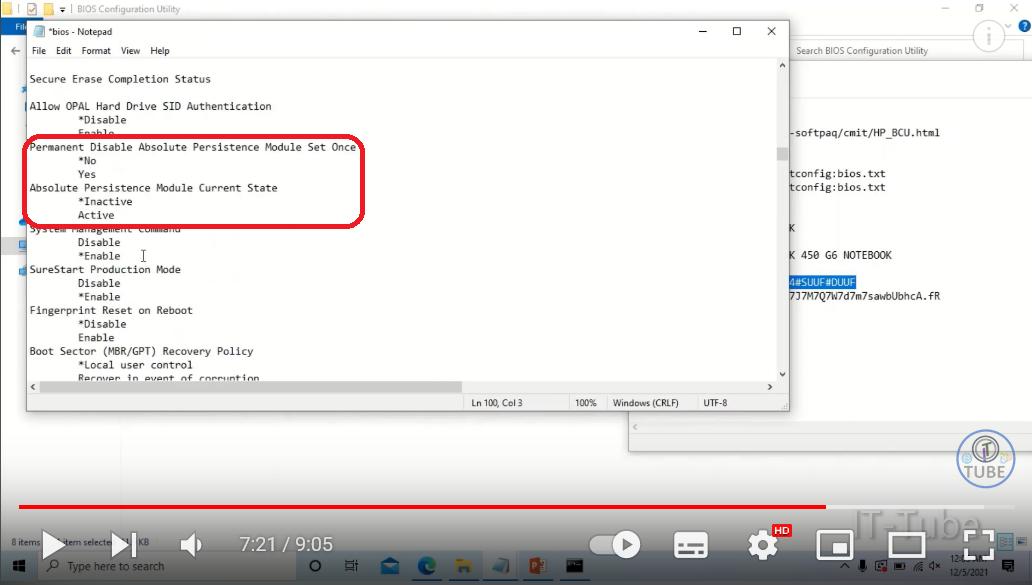Open Task View on taskbar
This screenshot has height=585, width=1032.
coord(351,566)
